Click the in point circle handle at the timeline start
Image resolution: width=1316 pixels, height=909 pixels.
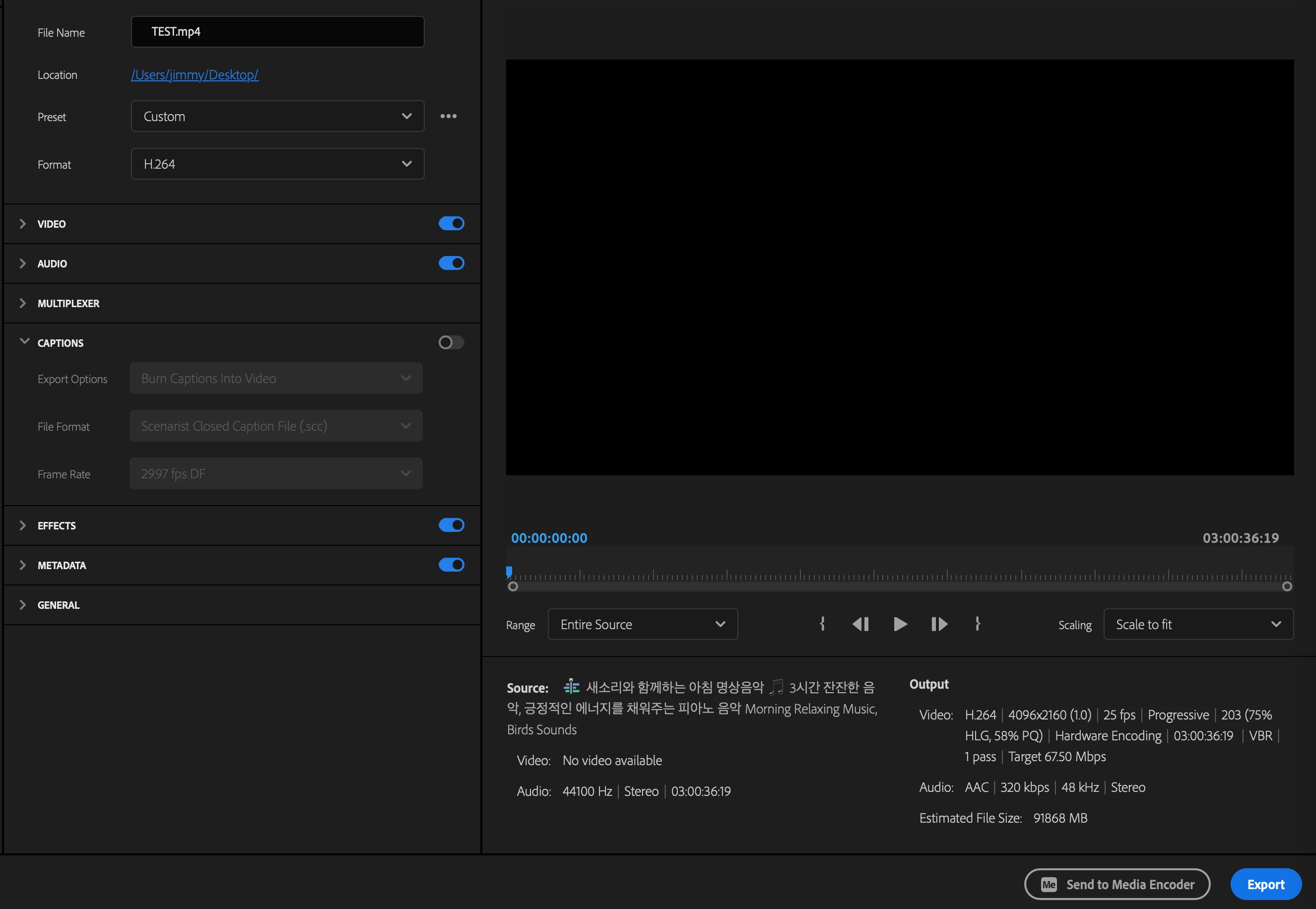(x=513, y=586)
